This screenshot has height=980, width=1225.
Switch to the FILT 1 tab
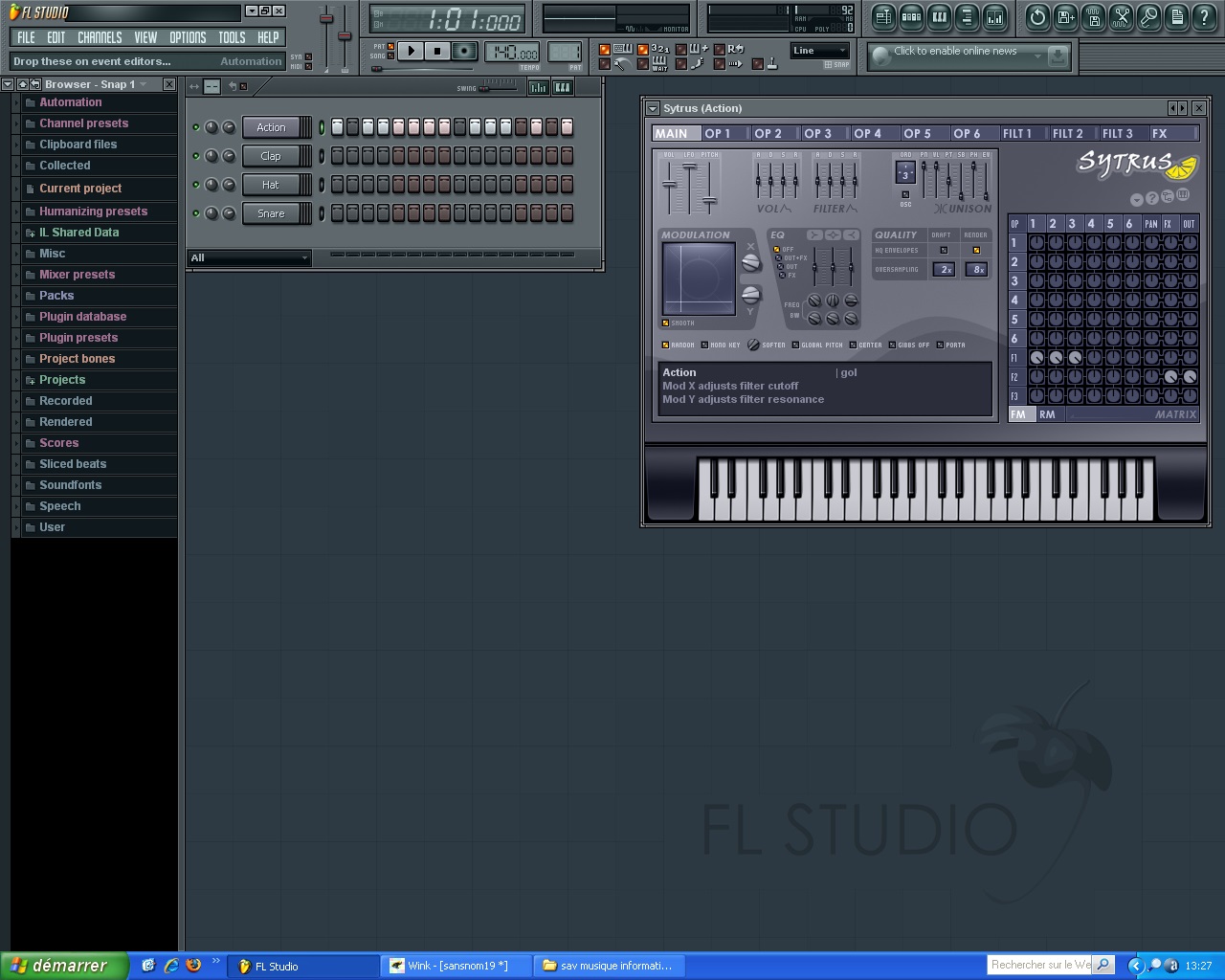[x=1024, y=134]
